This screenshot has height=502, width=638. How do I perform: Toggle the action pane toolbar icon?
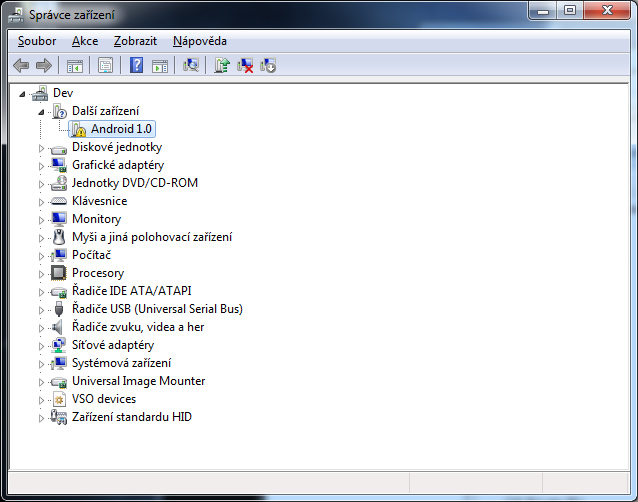(160, 65)
